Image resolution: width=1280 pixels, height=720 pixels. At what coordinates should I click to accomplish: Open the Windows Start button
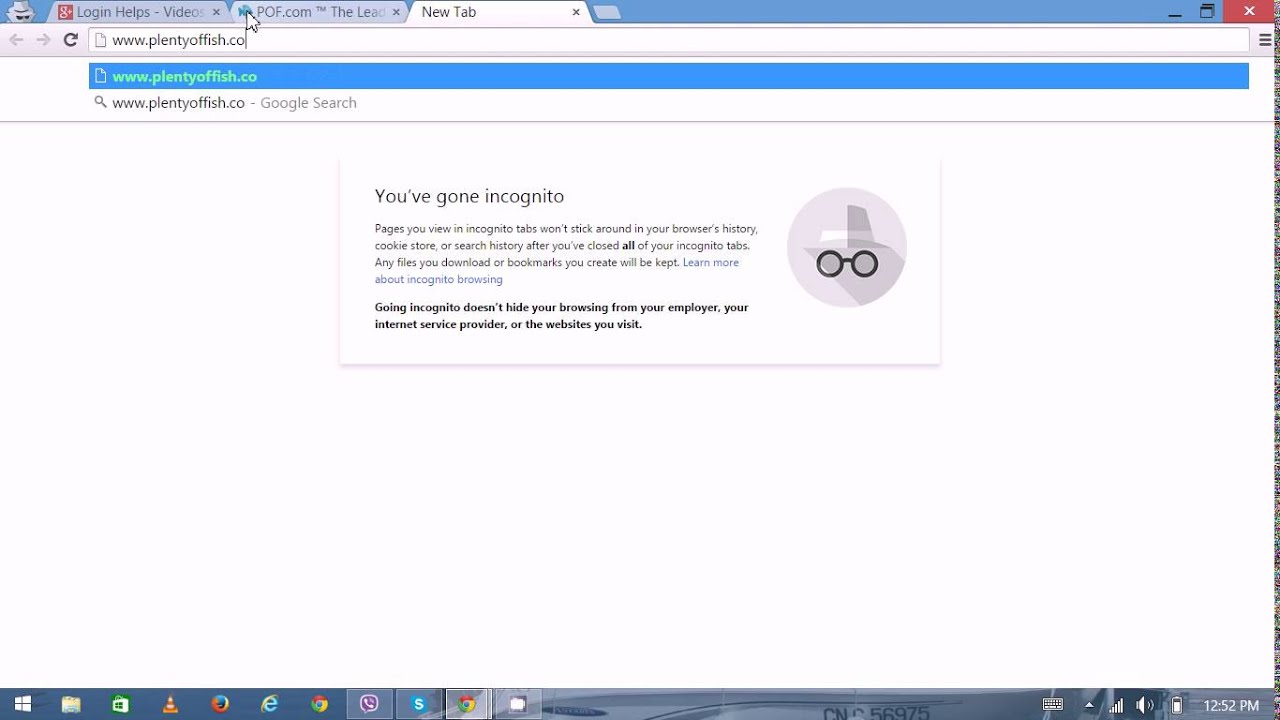pyautogui.click(x=23, y=704)
